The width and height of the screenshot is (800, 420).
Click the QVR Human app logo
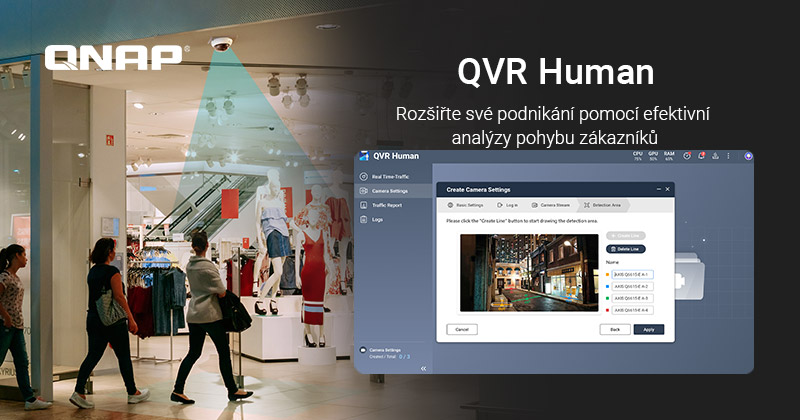coord(365,156)
